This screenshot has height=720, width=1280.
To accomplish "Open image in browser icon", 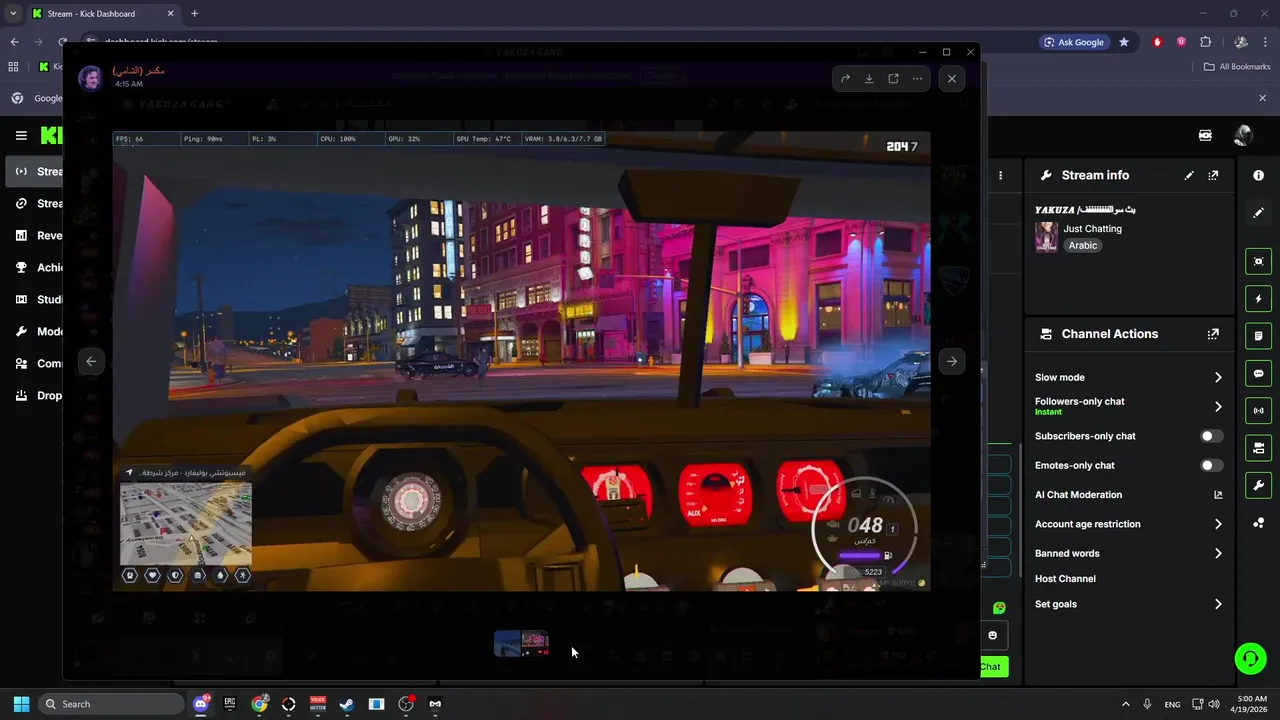I will [x=893, y=79].
